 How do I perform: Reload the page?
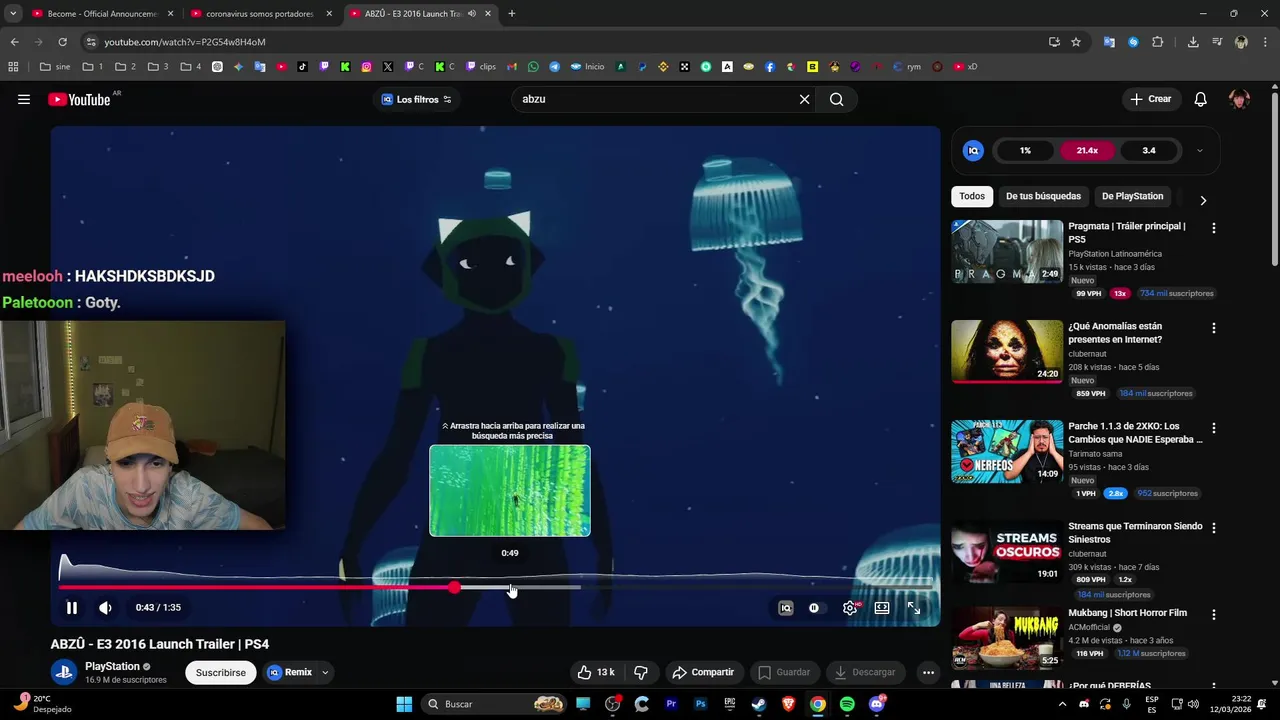[62, 42]
